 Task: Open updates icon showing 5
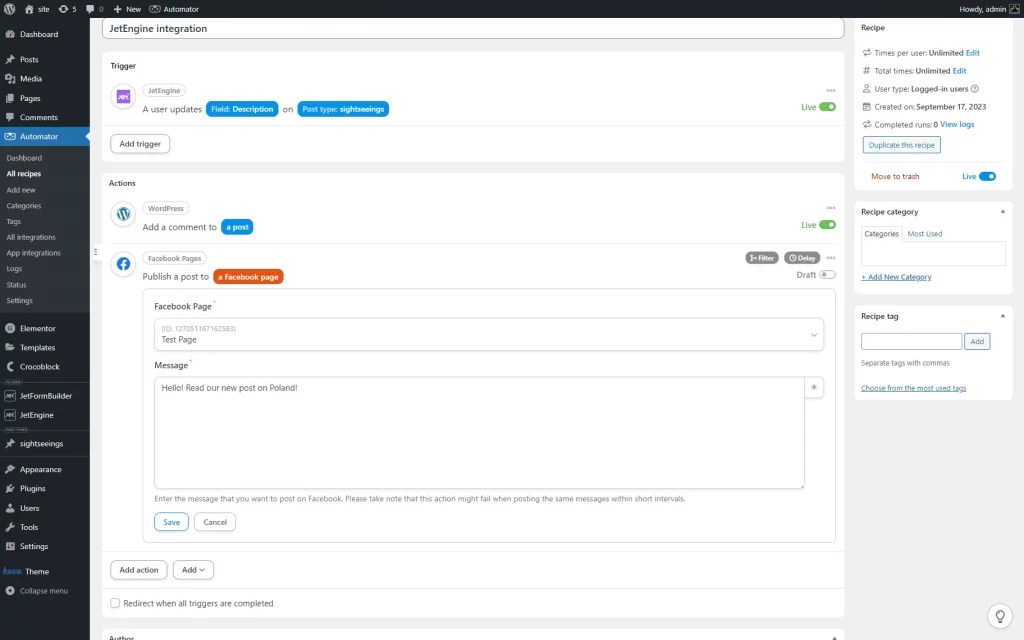(x=63, y=8)
